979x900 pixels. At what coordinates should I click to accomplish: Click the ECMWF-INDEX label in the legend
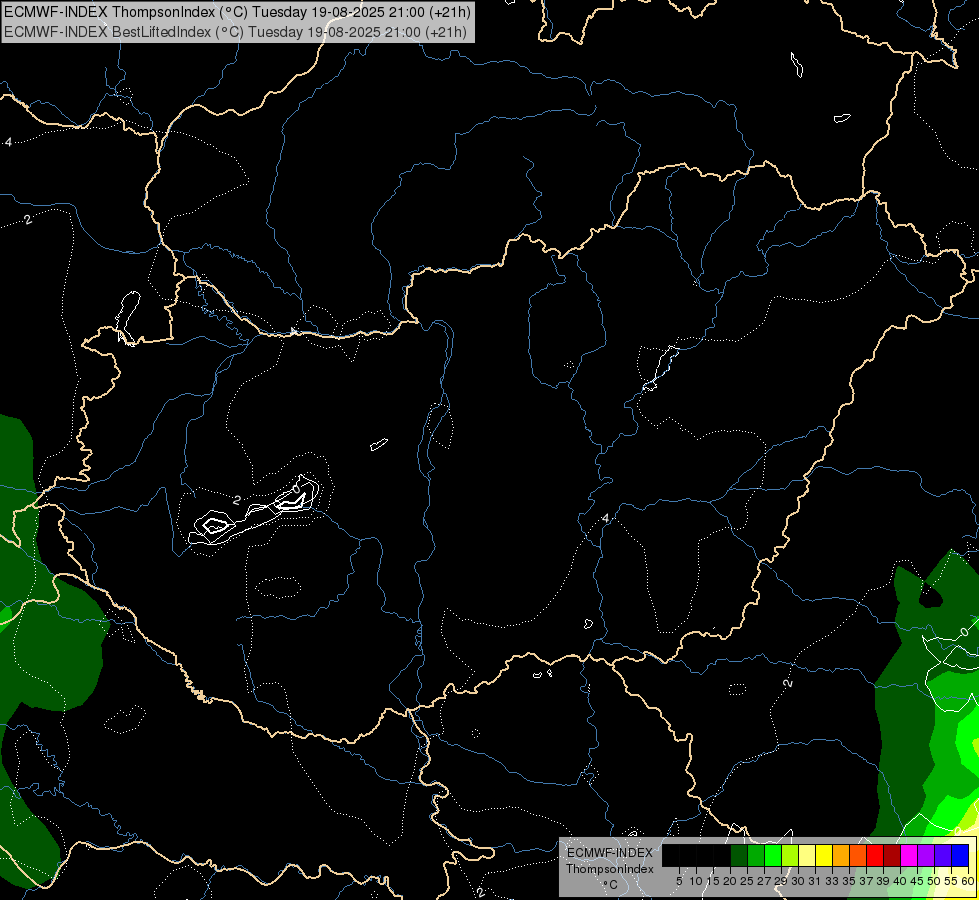(610, 853)
